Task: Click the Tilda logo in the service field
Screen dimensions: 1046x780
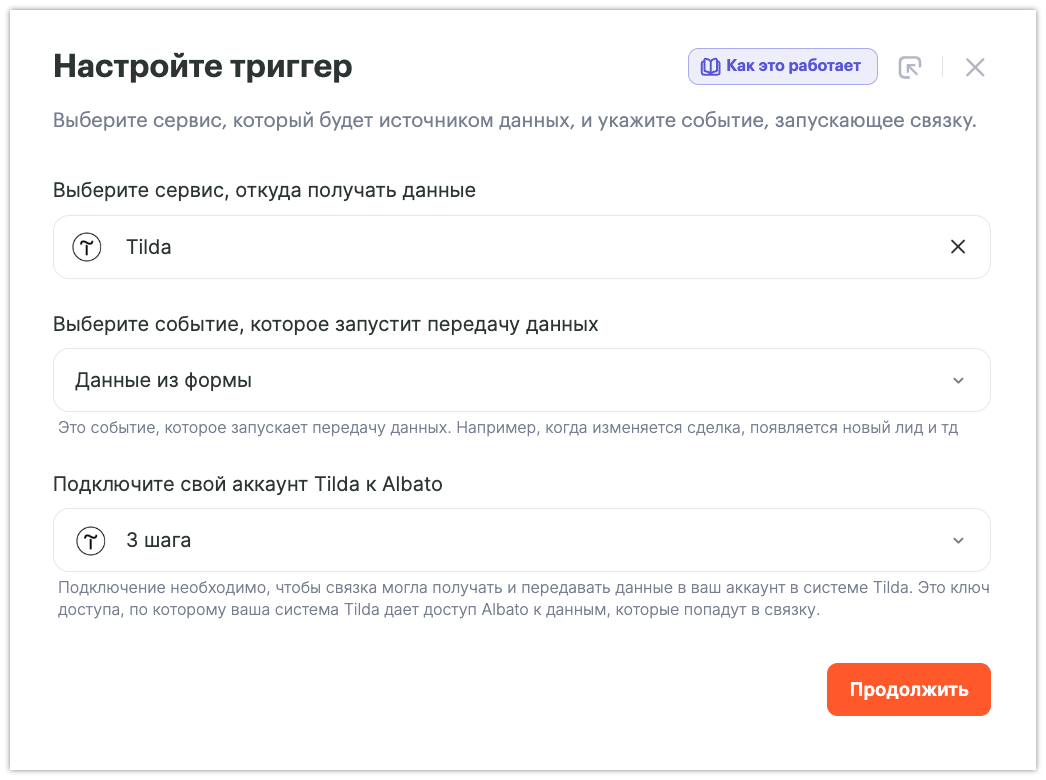Action: (88, 247)
